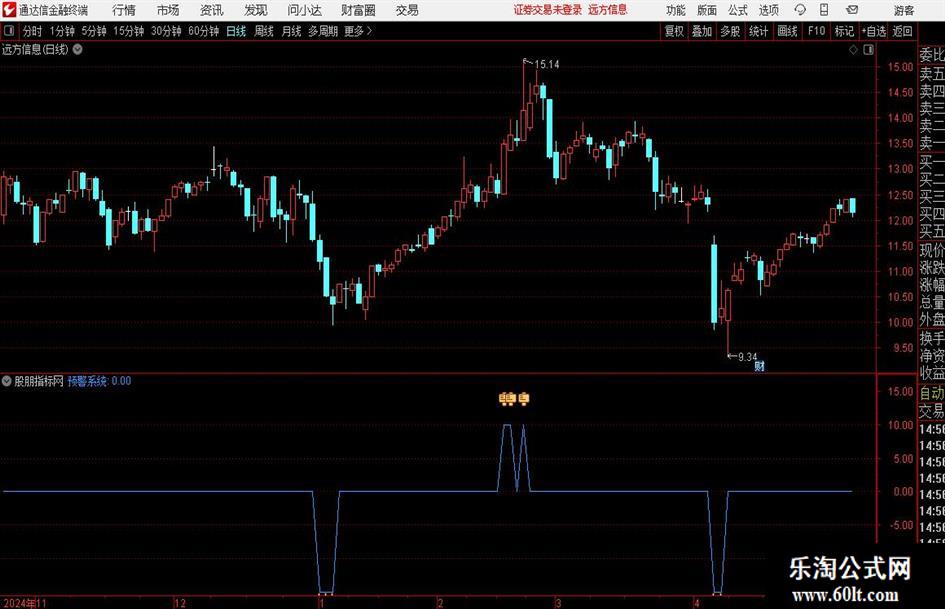
Task: Click the 预警系统: 0.00 indicator value
Action: tap(99, 381)
